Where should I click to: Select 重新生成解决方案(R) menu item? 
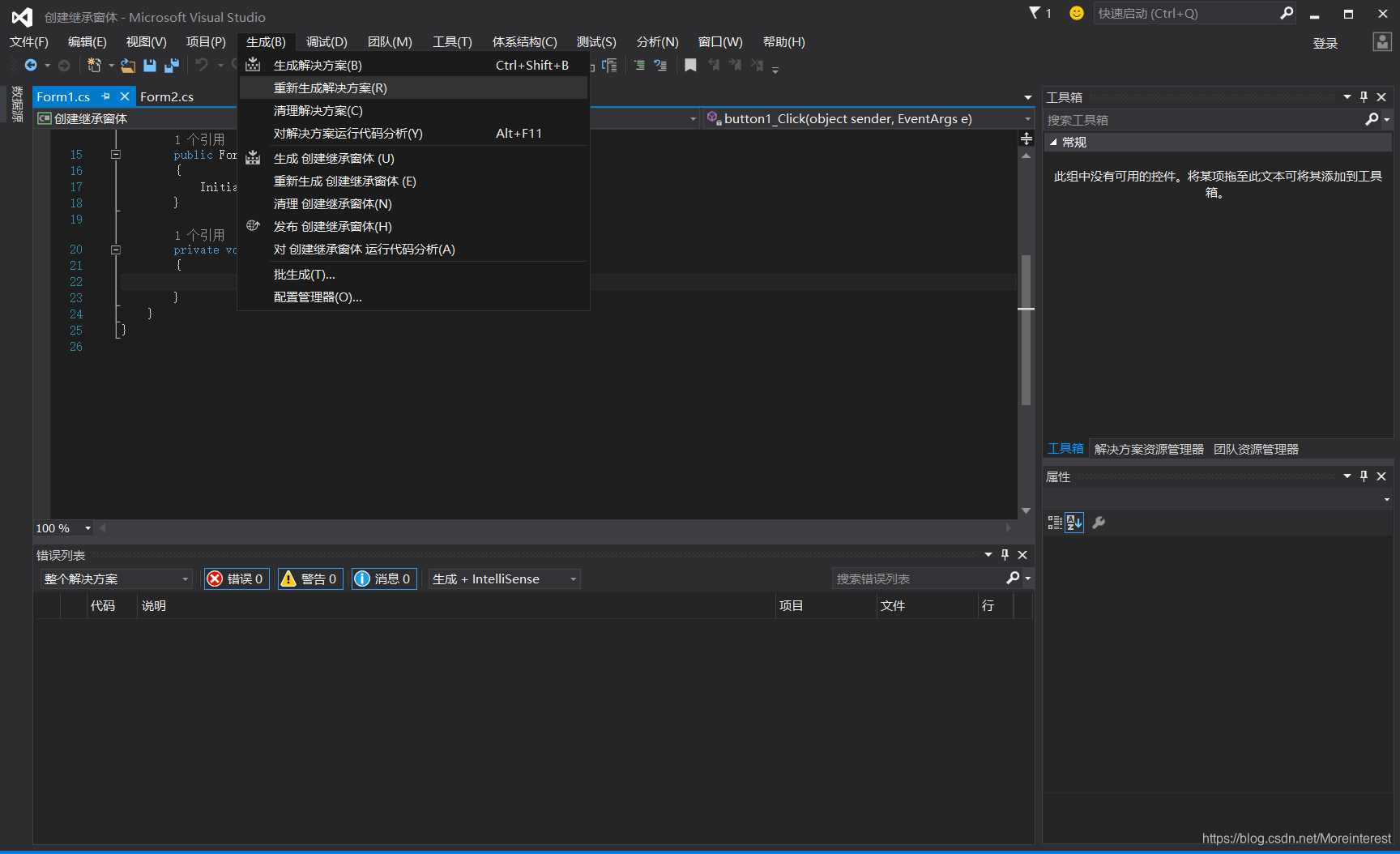413,88
